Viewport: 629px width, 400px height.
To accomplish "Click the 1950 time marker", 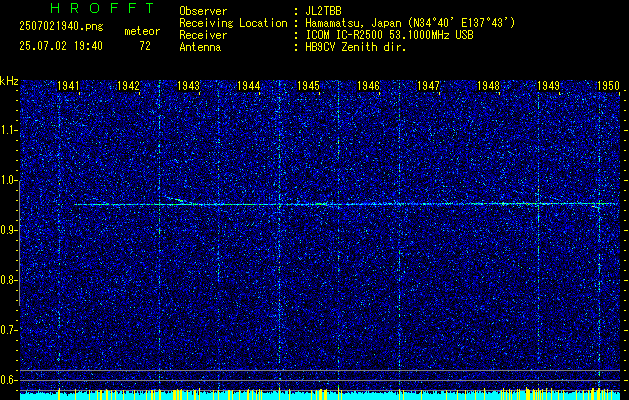I will coord(609,85).
